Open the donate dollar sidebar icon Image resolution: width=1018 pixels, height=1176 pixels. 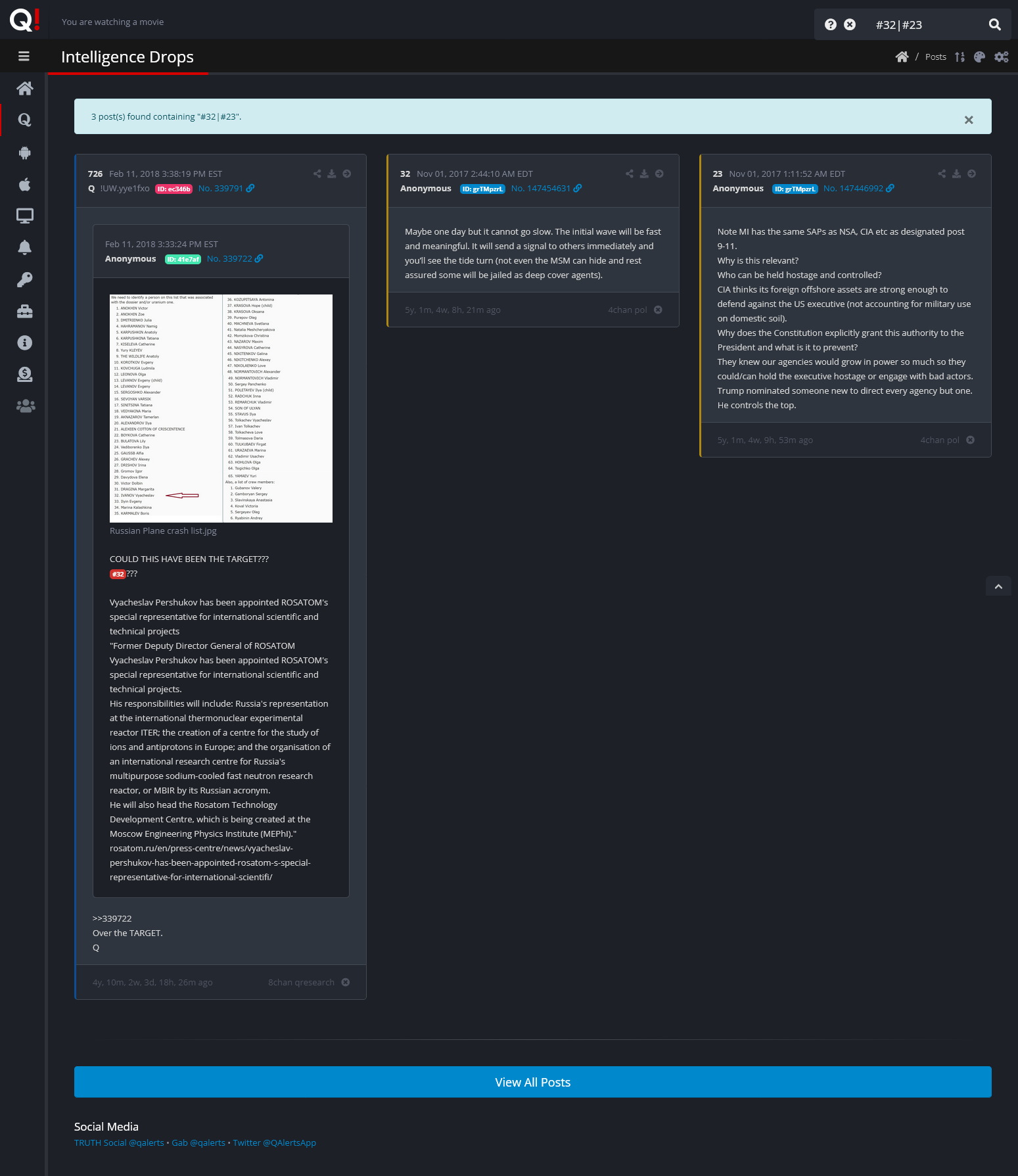click(25, 374)
